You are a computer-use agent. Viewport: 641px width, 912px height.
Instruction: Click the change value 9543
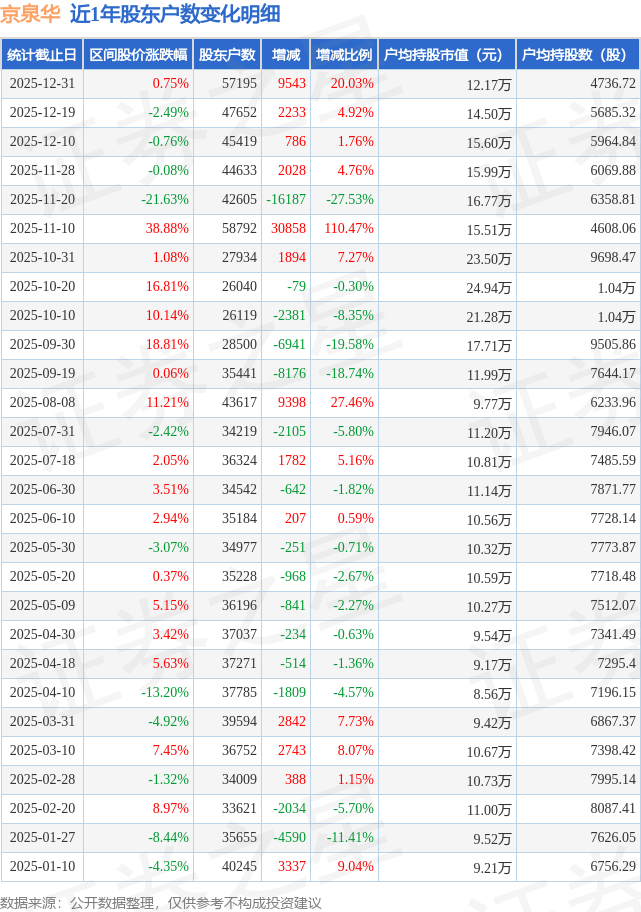(x=292, y=83)
